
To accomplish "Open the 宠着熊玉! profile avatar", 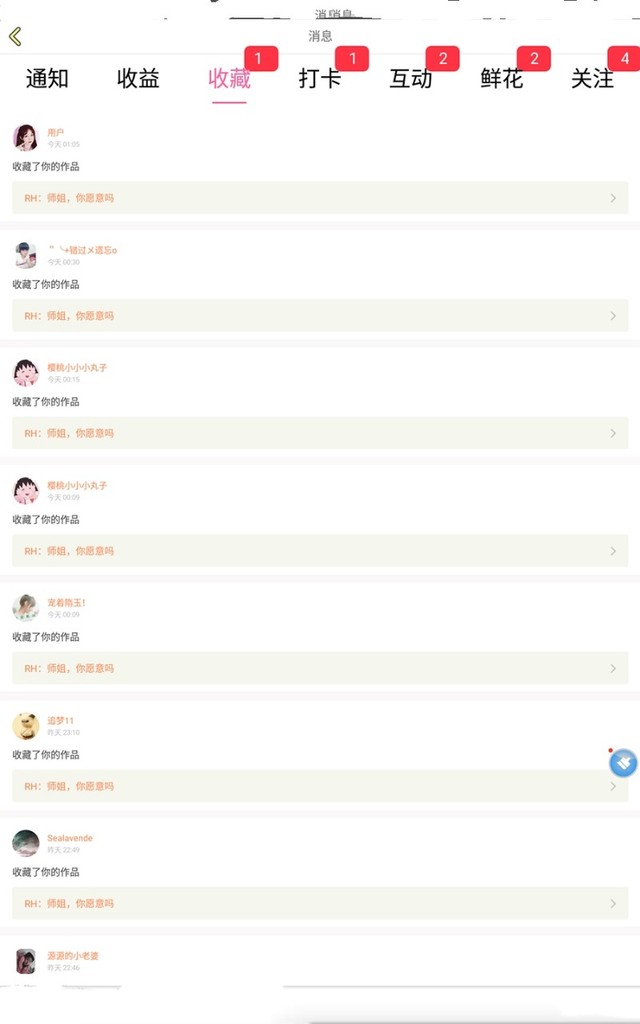I will [26, 608].
